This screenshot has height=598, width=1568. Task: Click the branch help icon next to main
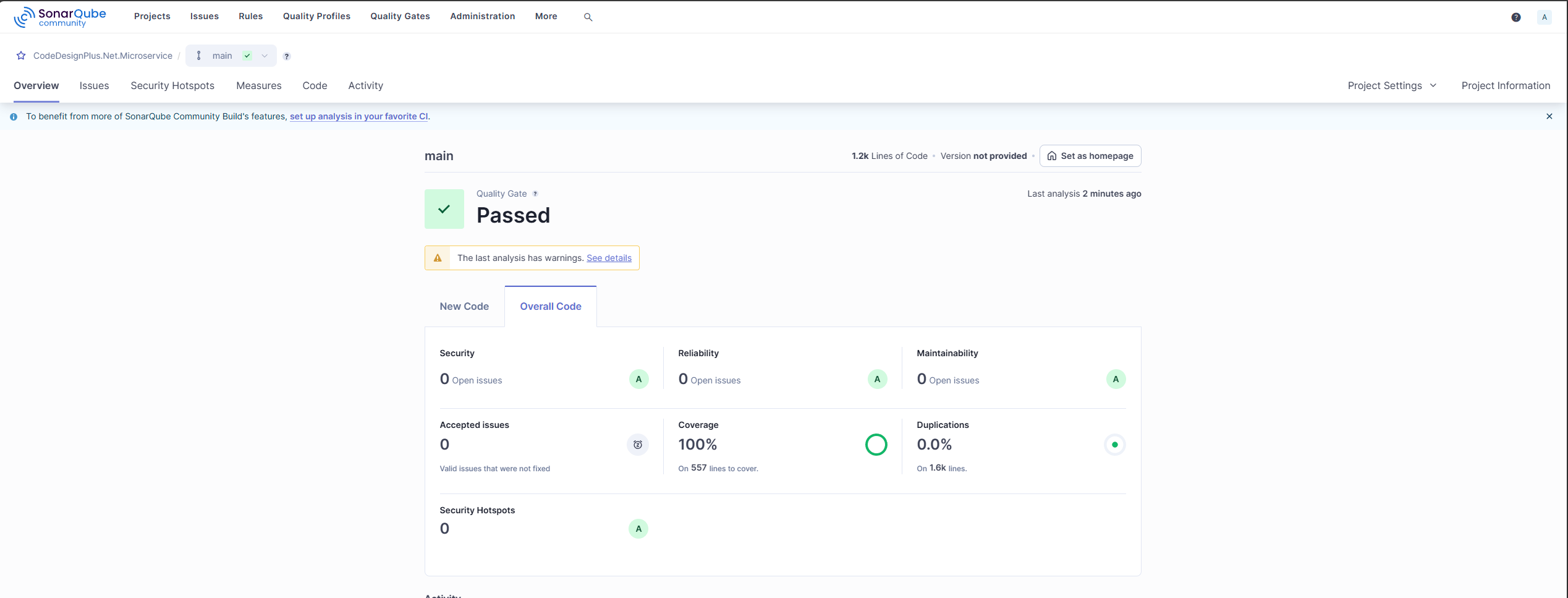[x=287, y=56]
